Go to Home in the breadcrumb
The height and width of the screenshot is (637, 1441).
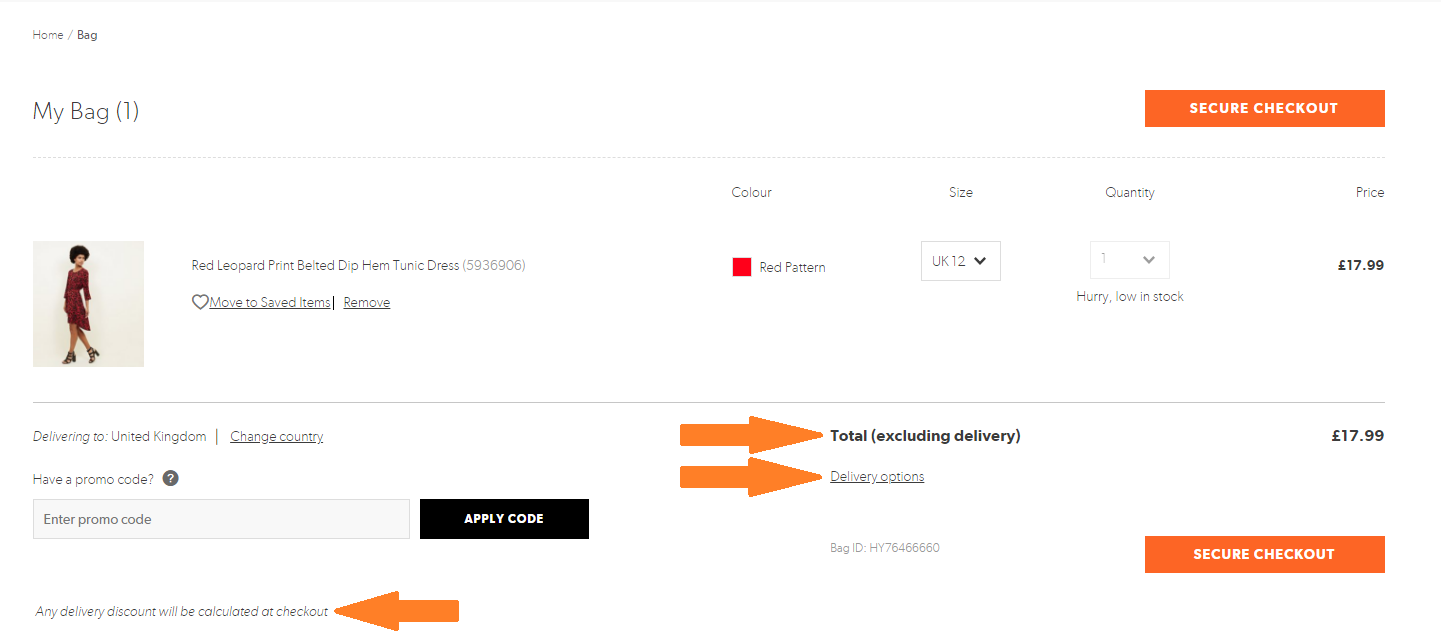[47, 35]
